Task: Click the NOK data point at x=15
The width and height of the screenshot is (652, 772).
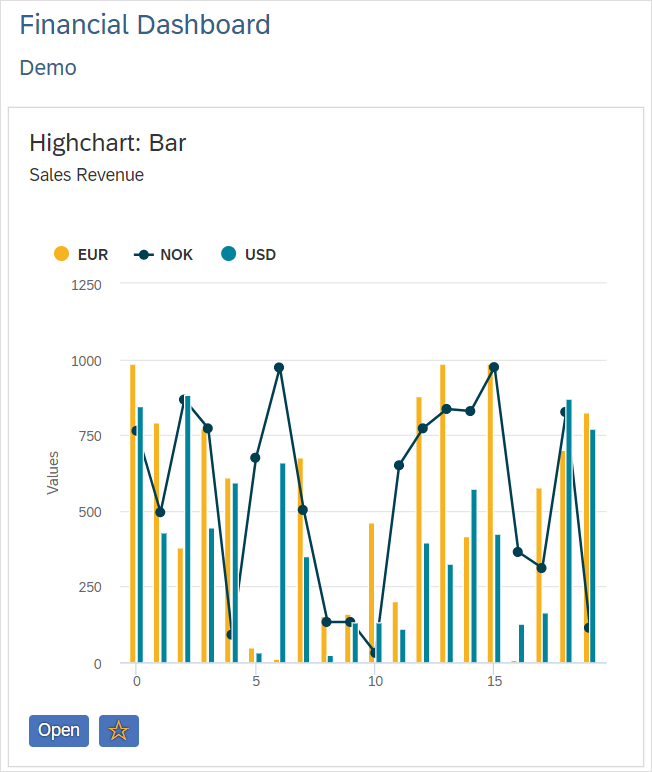Action: point(493,367)
